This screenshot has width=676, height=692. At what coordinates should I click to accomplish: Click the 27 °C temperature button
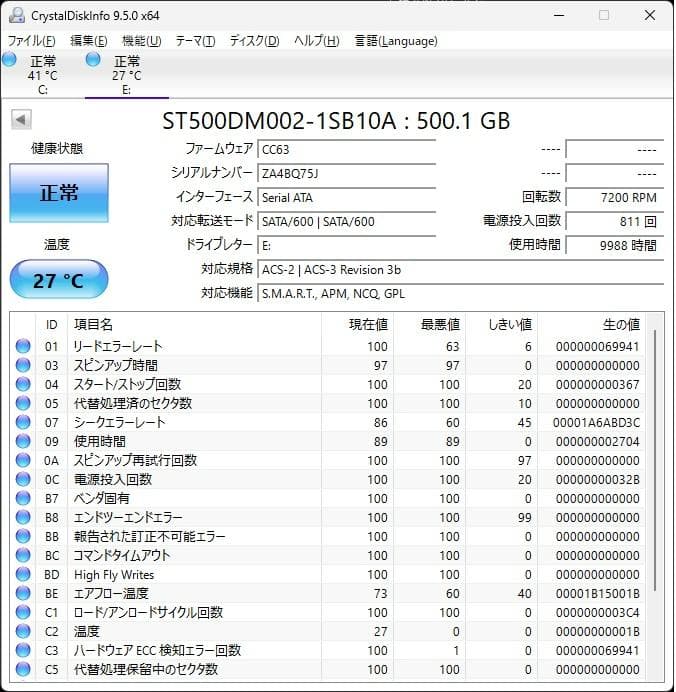point(59,280)
